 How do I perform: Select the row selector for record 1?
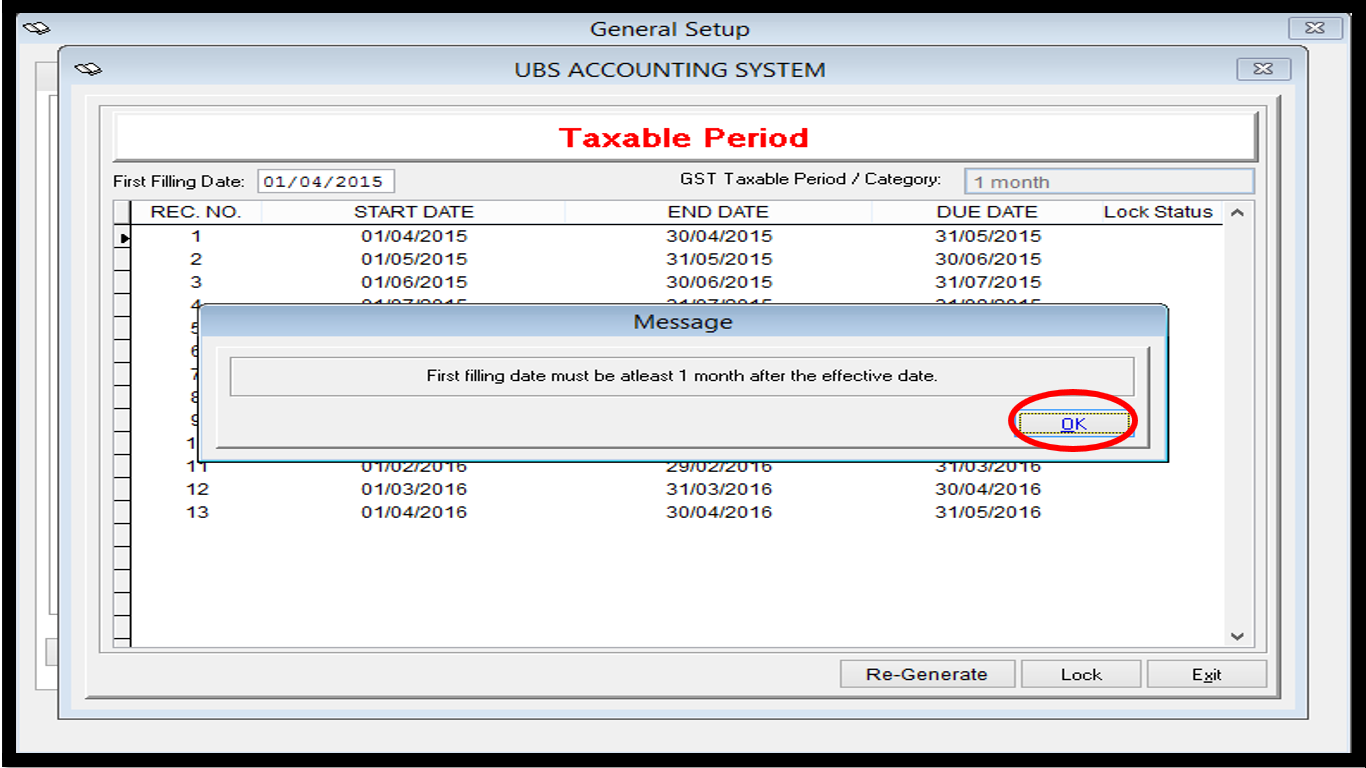click(122, 237)
